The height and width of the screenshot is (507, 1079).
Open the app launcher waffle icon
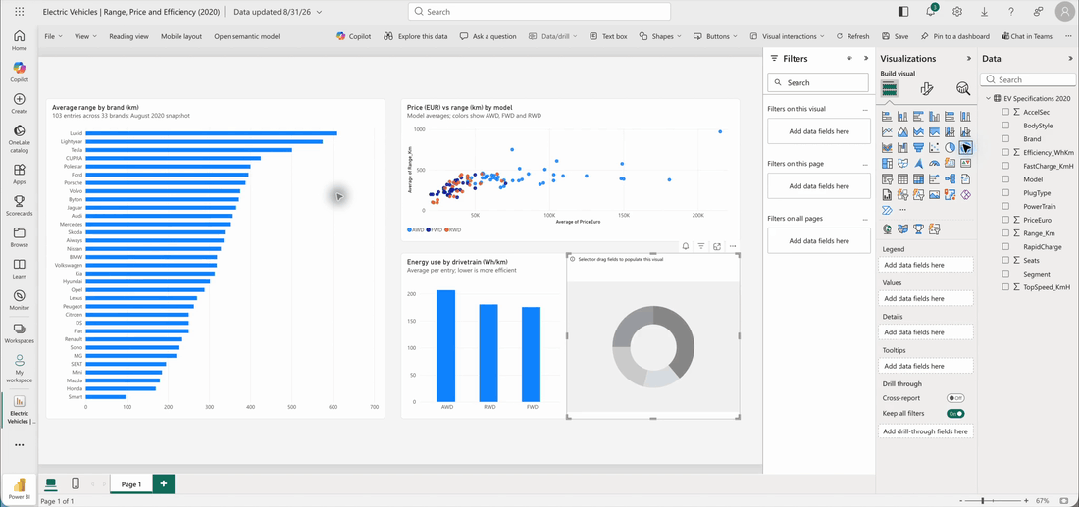coord(19,12)
